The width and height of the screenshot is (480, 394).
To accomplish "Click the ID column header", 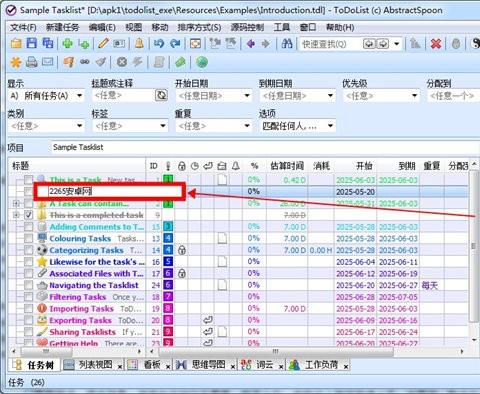I will 154,166.
